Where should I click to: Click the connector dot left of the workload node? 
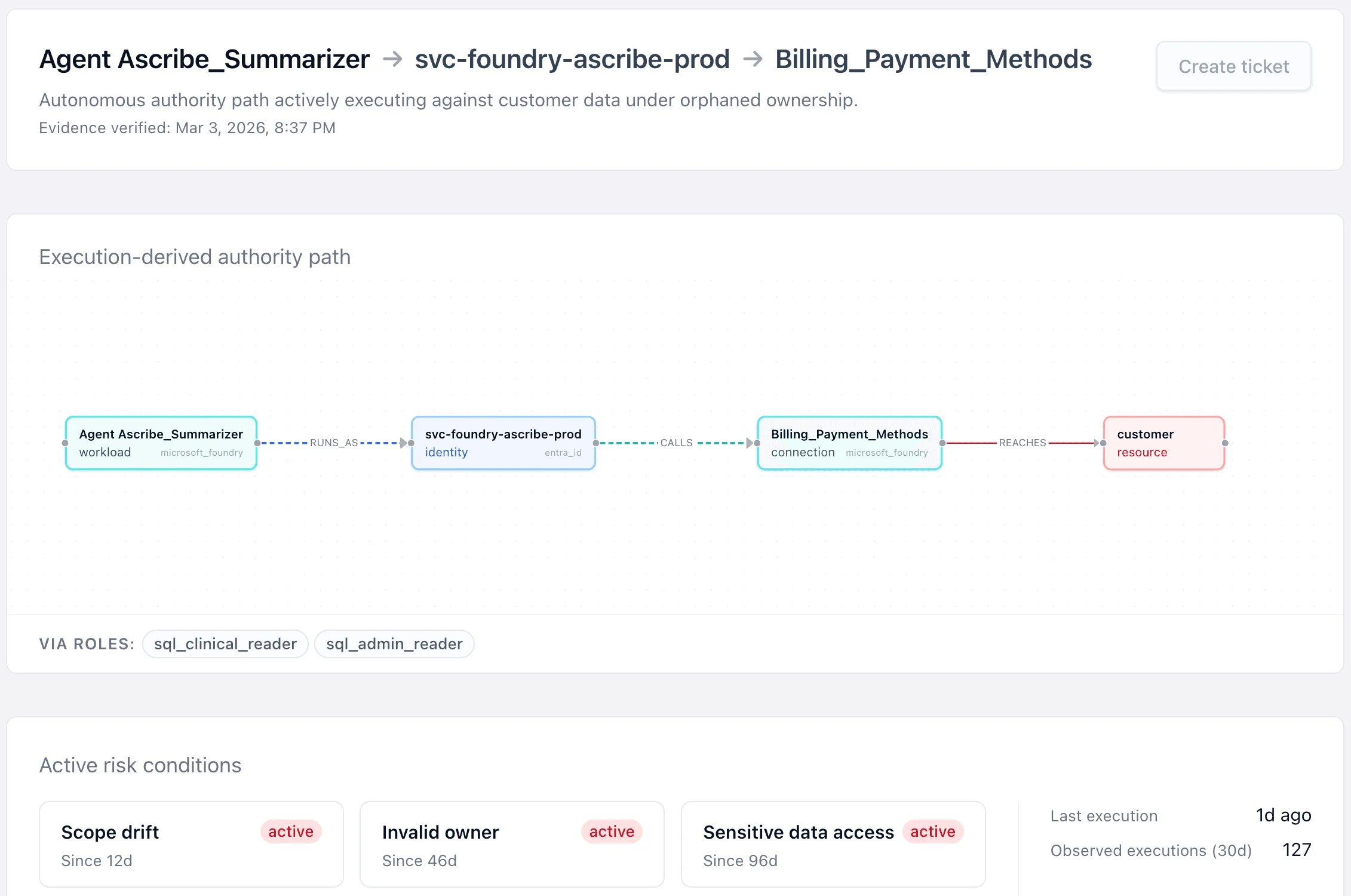65,443
